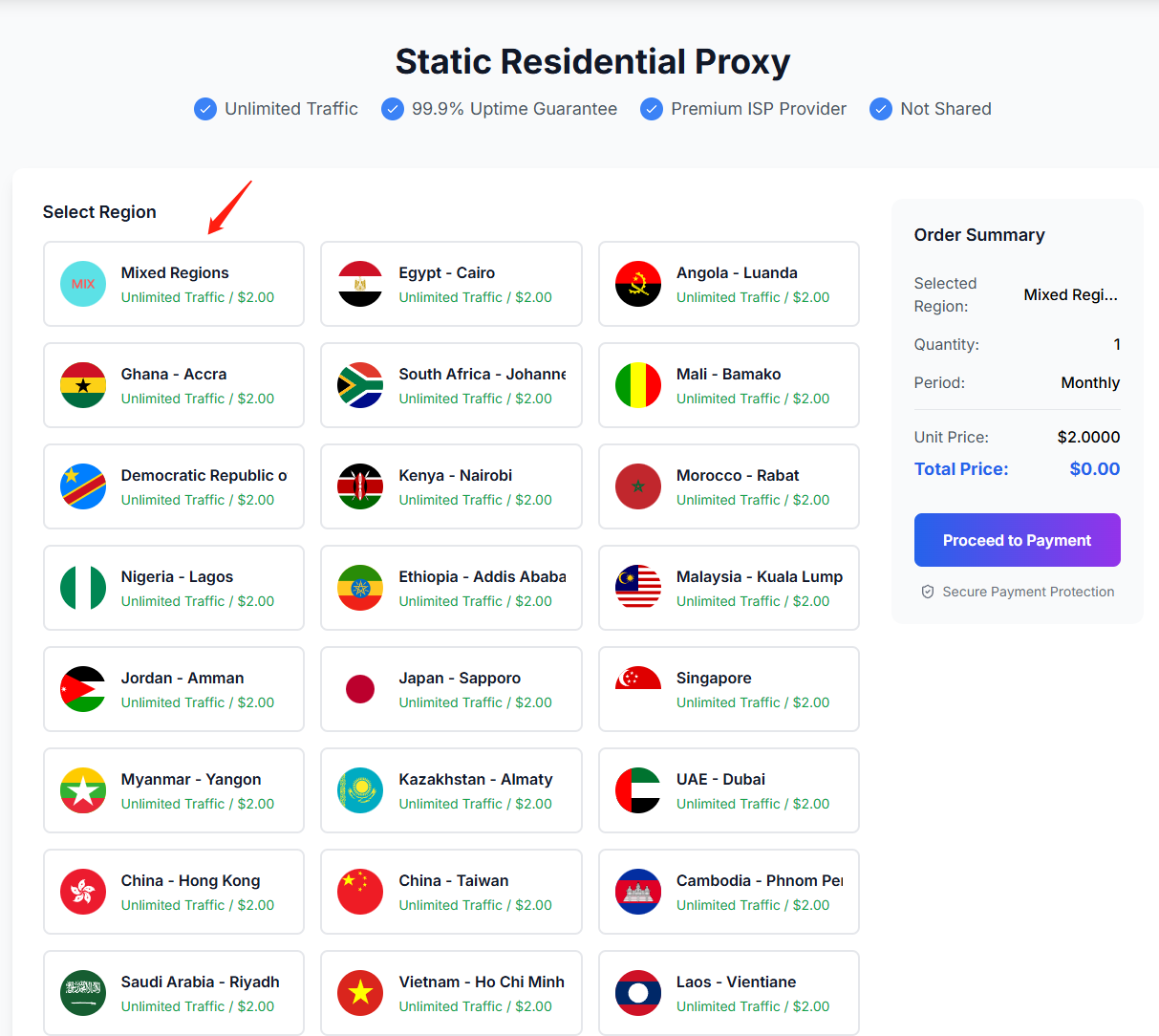Choose the Singapore region option
This screenshot has height=1036, width=1159.
coord(728,689)
